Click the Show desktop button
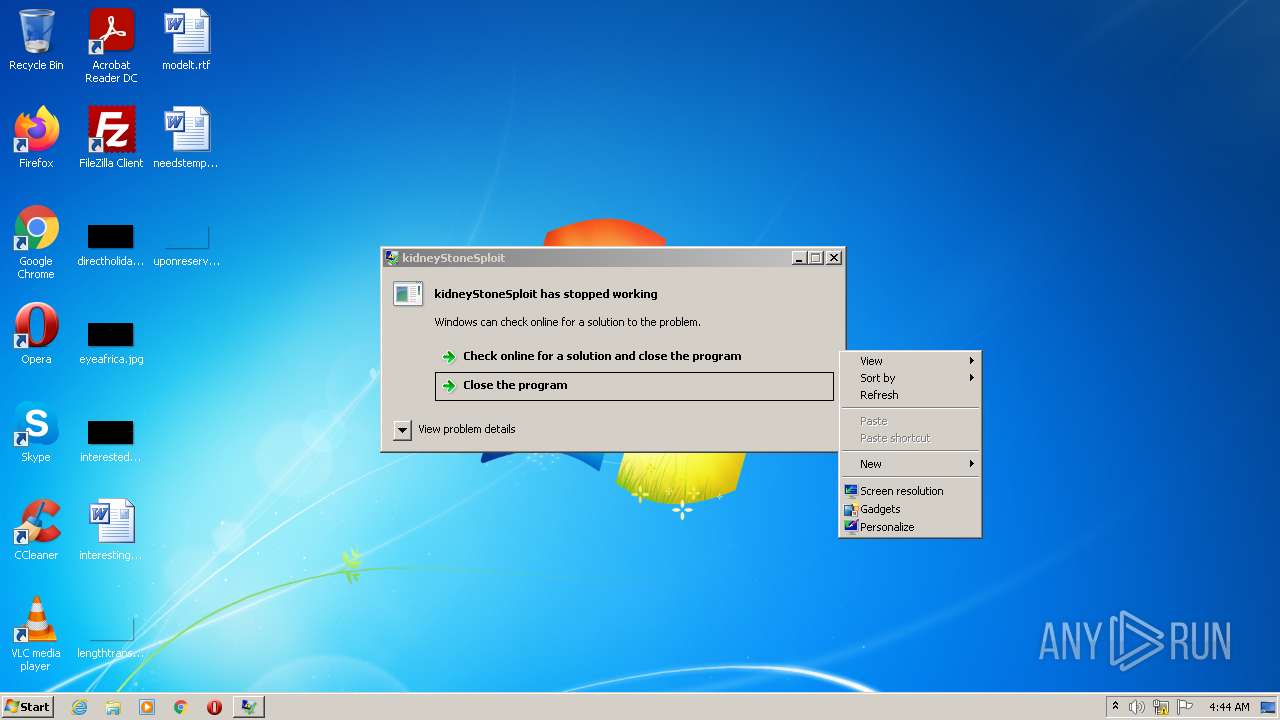The image size is (1280, 720). tap(1268, 707)
